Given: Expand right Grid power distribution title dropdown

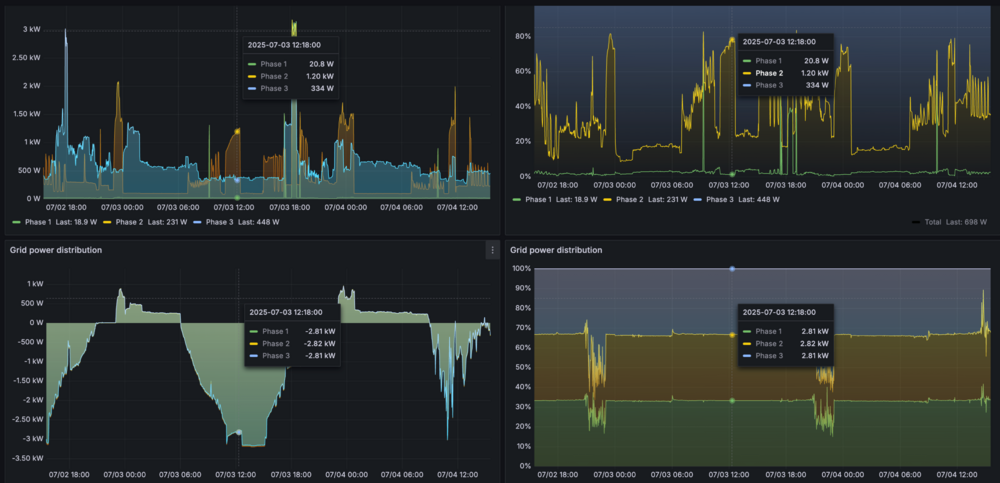Looking at the screenshot, I should click(556, 249).
